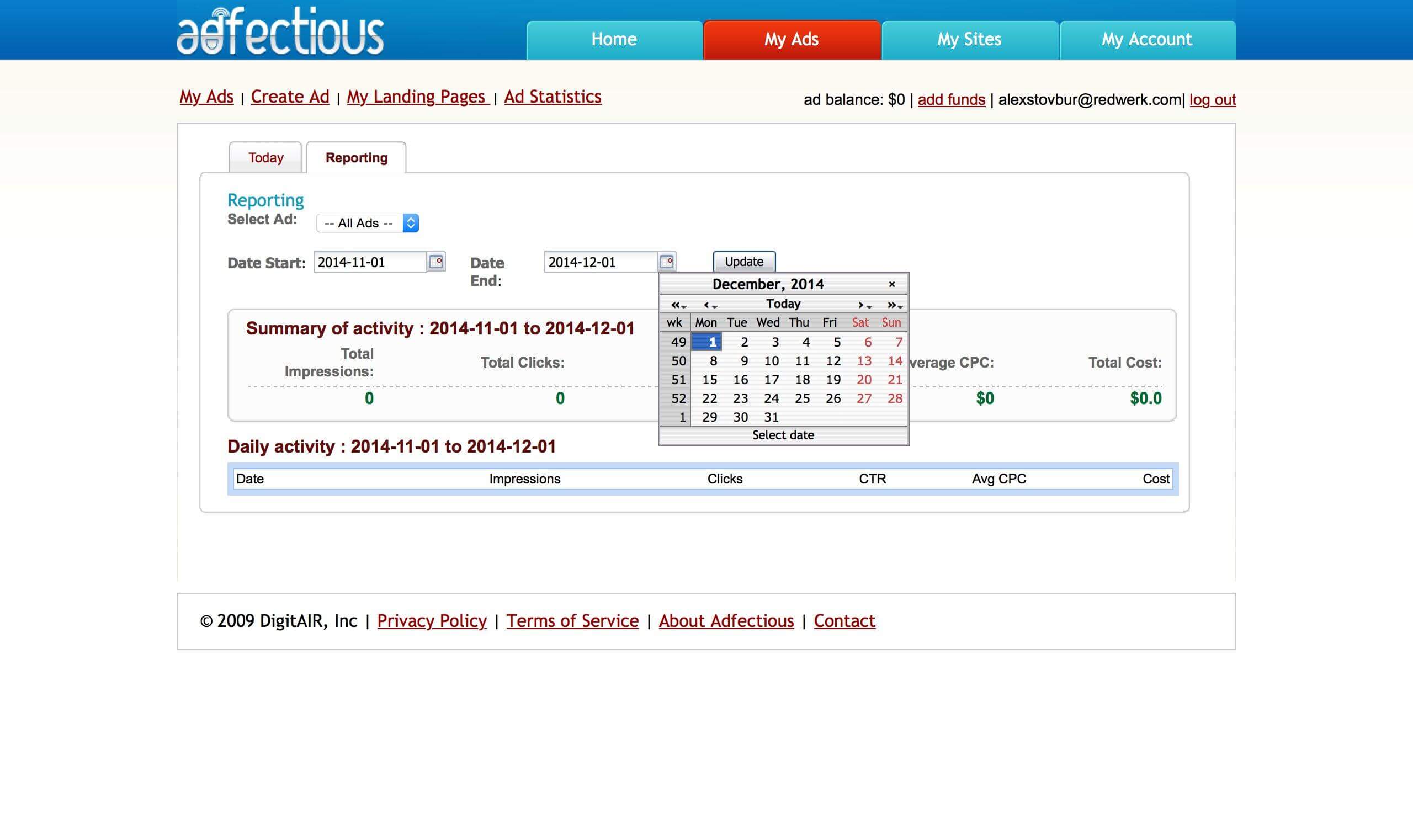Viewport: 1413px width, 840px height.
Task: Click the log out link
Action: click(1212, 100)
